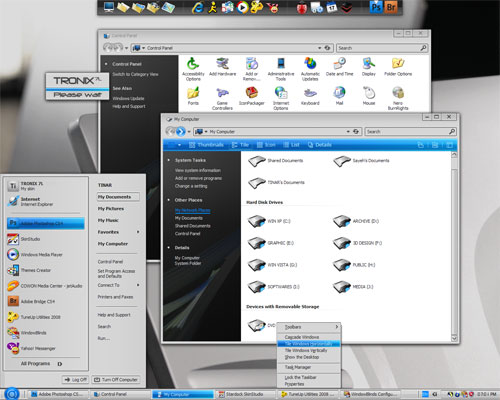Select the MEDIA (J:) drive
Screen dimensions: 500x400
(353, 287)
